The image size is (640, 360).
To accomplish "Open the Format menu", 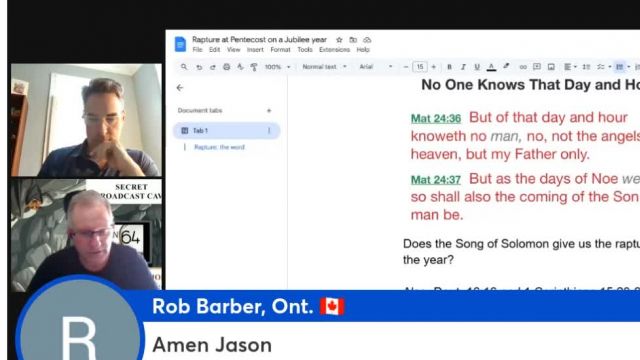I will tap(280, 50).
